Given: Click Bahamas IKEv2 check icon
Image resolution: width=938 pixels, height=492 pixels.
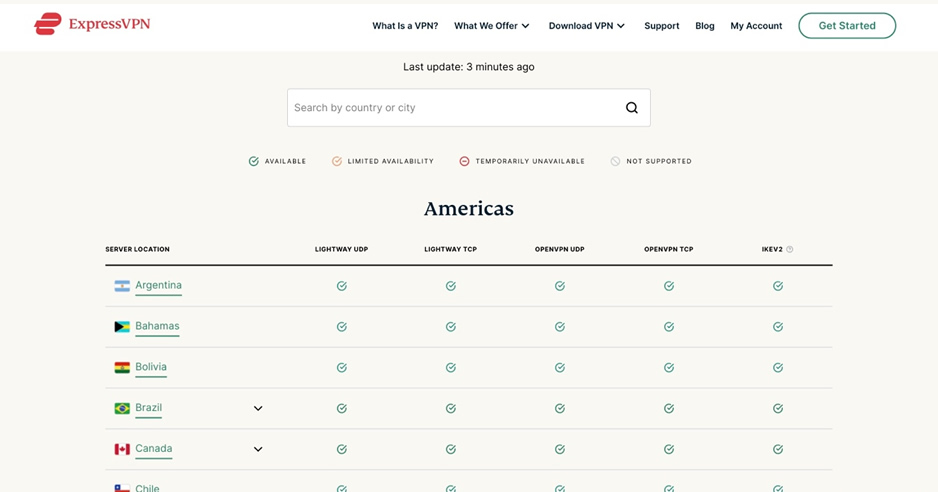Looking at the screenshot, I should pos(778,327).
